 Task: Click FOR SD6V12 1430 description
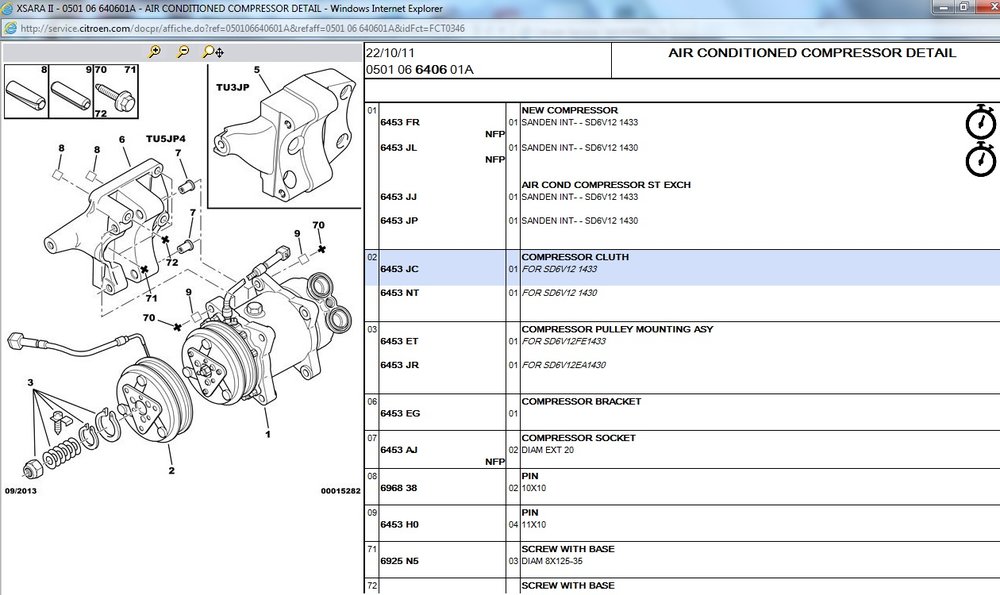click(x=559, y=293)
